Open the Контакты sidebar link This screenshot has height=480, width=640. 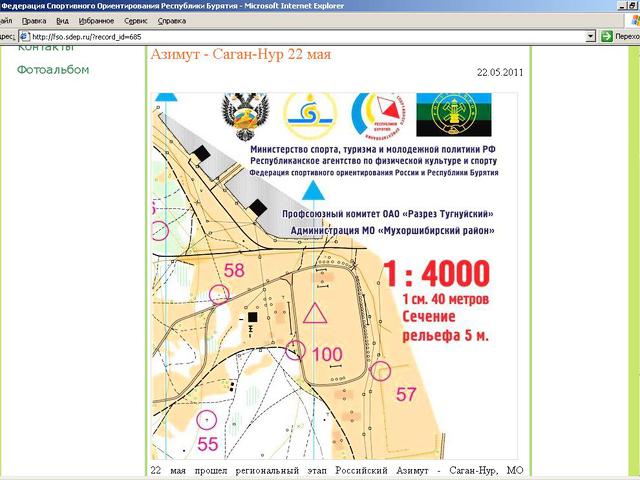(x=46, y=48)
